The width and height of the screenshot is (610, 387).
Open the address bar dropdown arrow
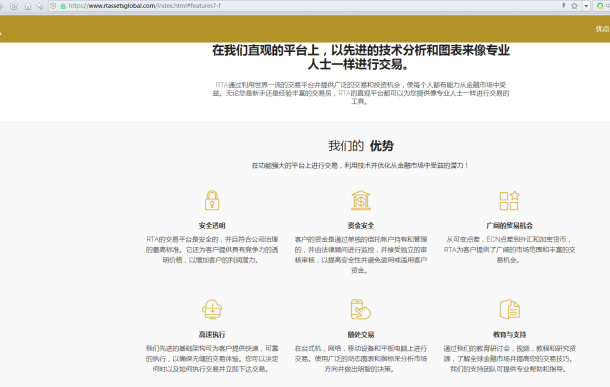click(x=586, y=6)
